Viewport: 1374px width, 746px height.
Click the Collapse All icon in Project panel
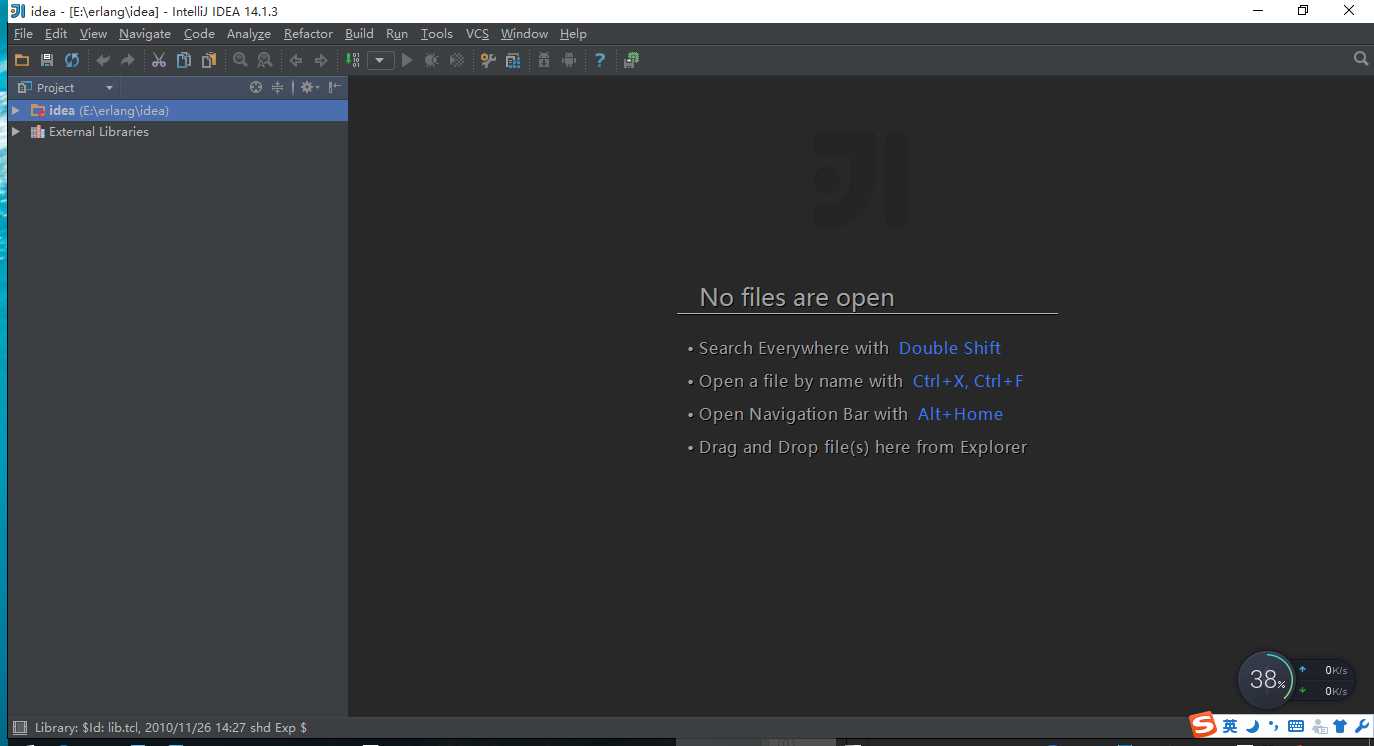coord(278,87)
